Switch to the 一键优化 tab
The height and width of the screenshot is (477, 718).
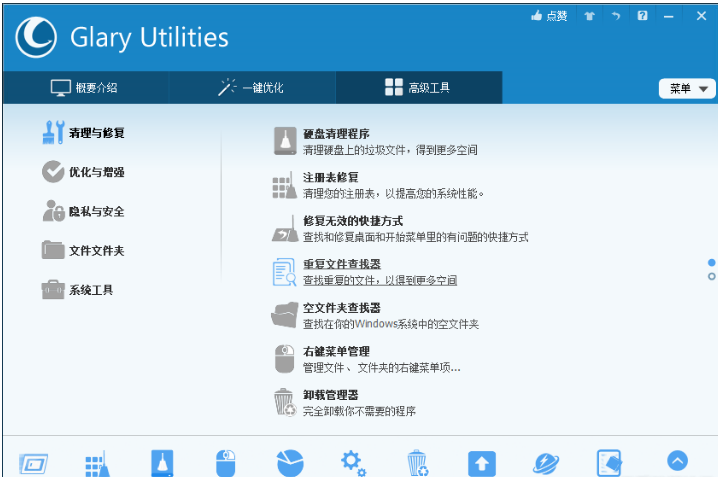251,87
